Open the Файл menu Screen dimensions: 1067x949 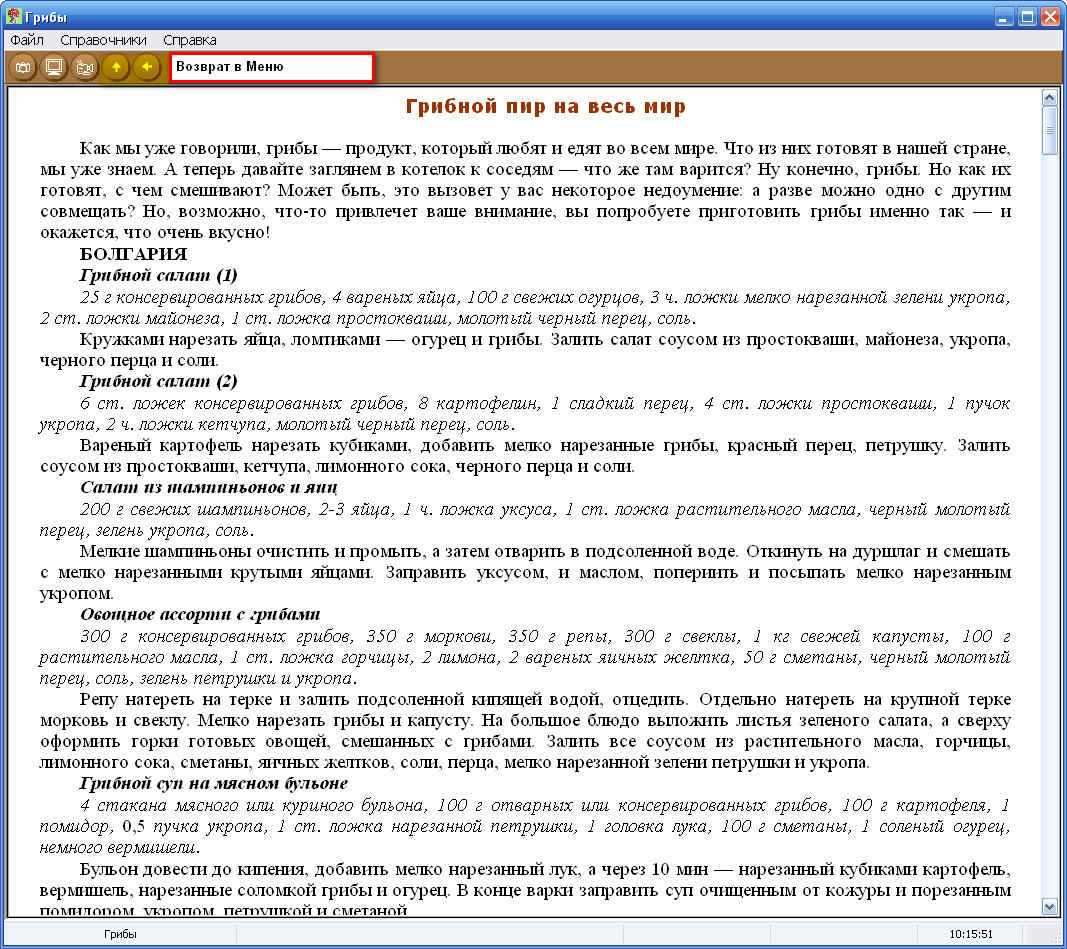coord(27,40)
